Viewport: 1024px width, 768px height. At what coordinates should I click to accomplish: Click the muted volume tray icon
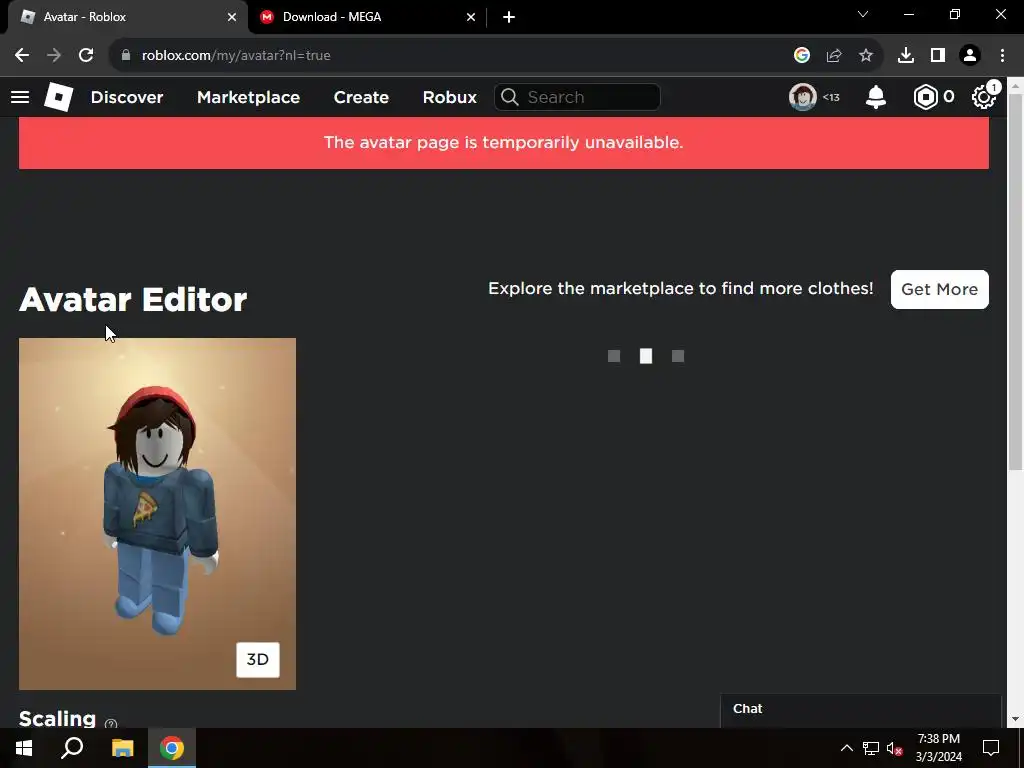[894, 748]
